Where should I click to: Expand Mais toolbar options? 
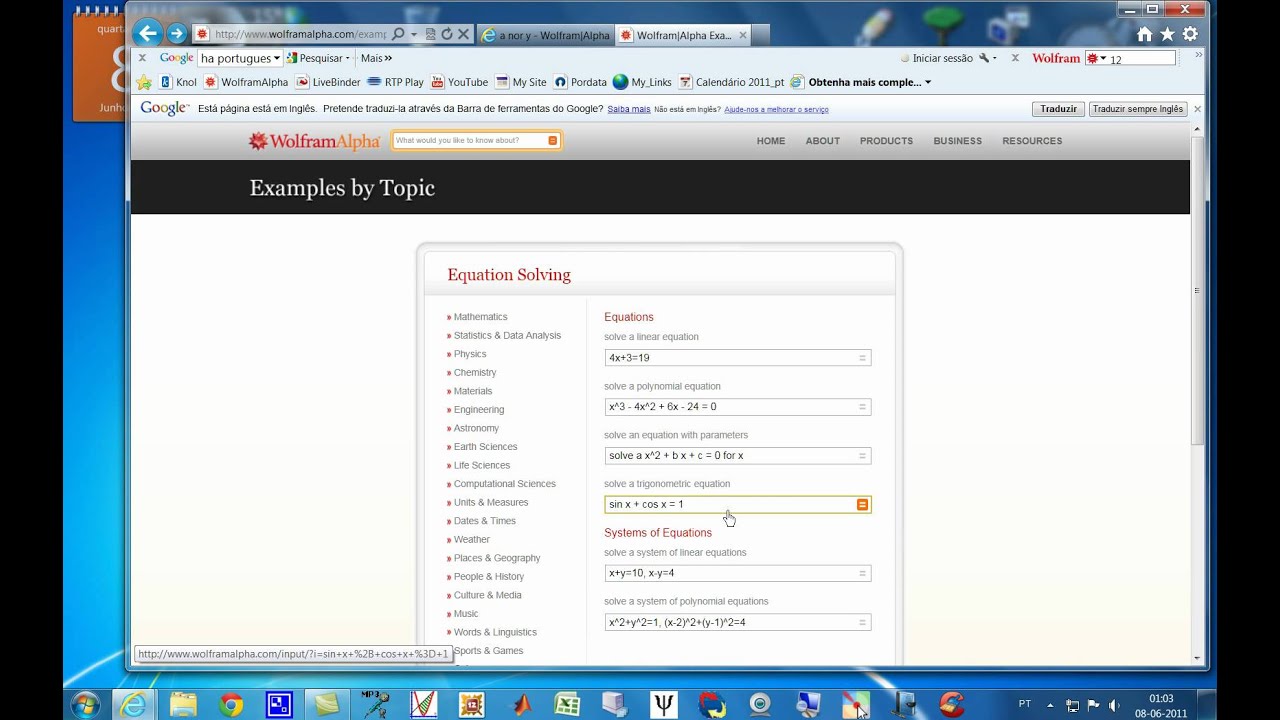[376, 58]
